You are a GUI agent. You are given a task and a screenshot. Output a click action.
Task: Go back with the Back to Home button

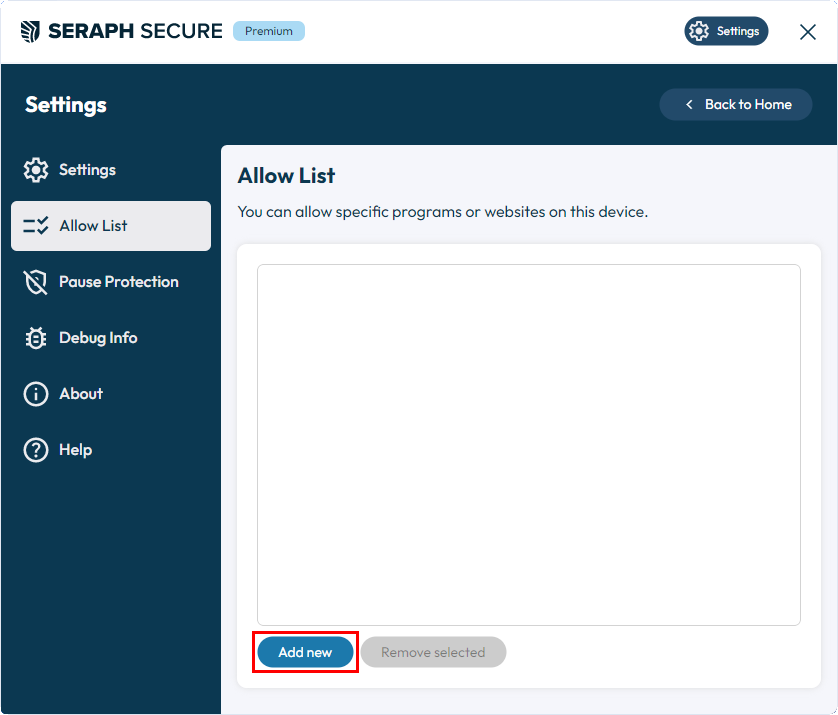tap(735, 104)
